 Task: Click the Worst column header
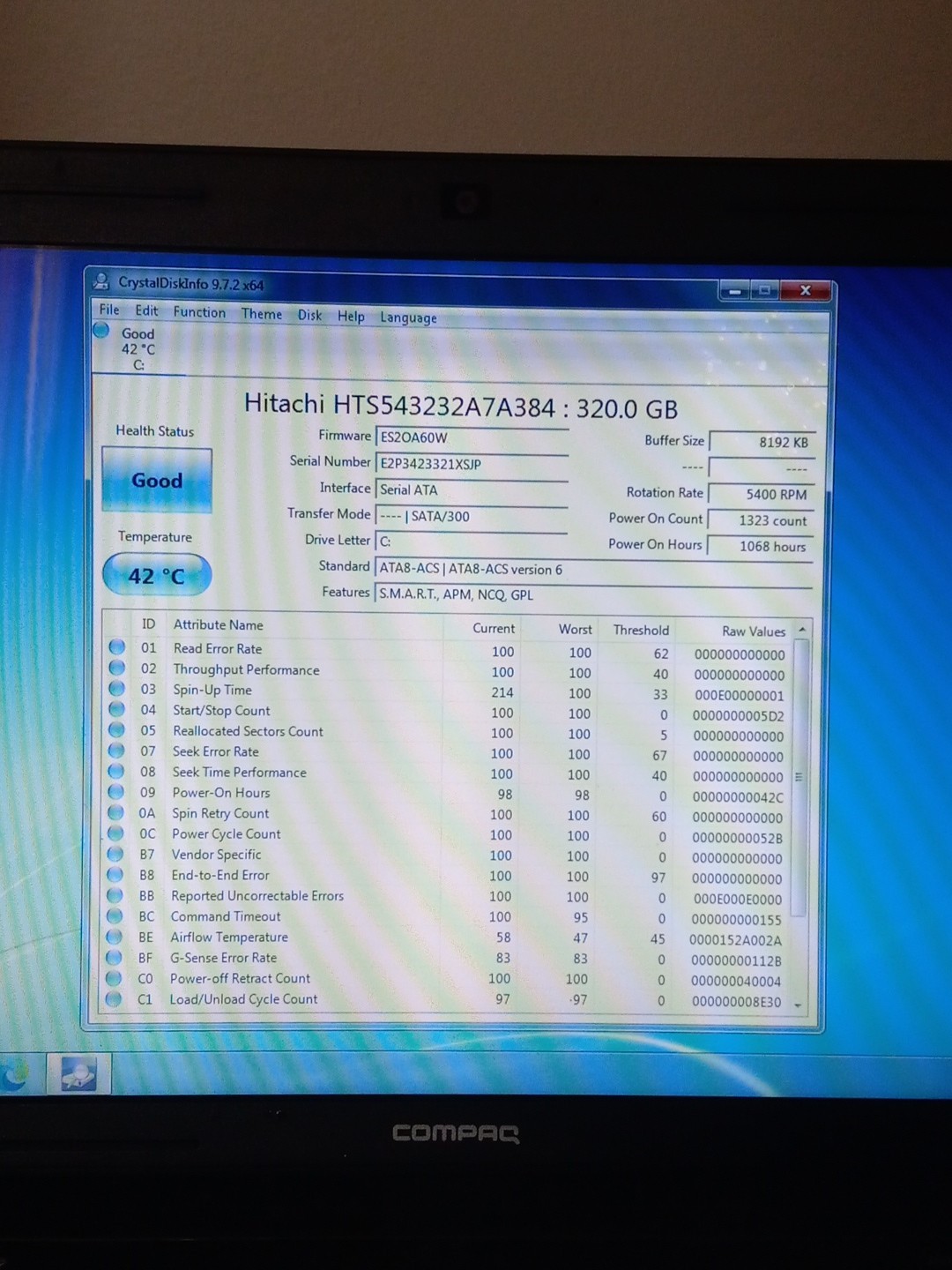[x=575, y=629]
